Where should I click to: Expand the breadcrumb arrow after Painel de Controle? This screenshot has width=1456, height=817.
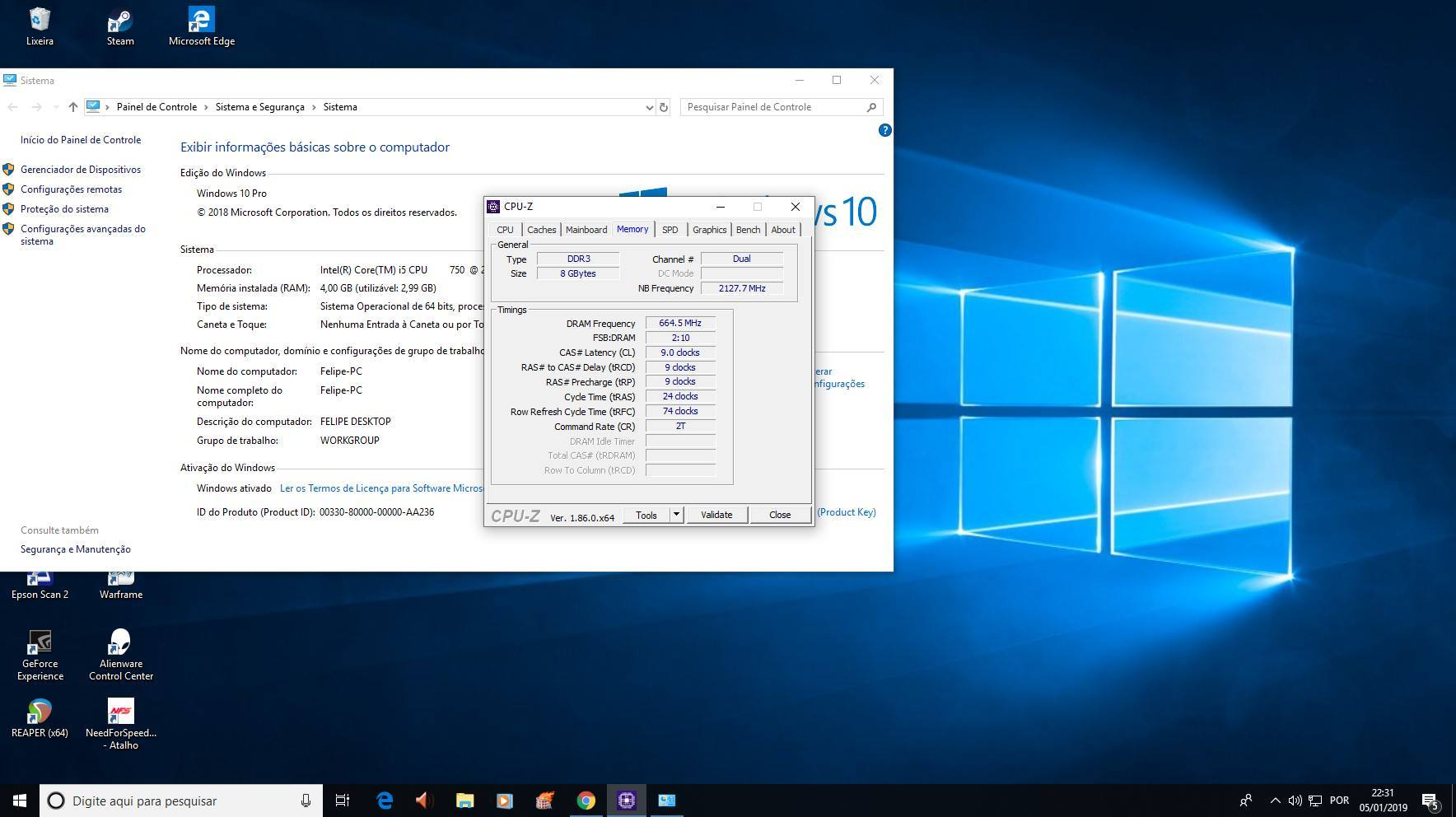pos(206,107)
